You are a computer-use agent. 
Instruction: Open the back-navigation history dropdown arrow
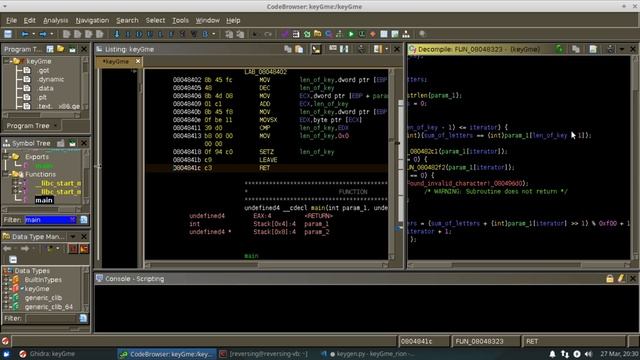tap(33, 34)
